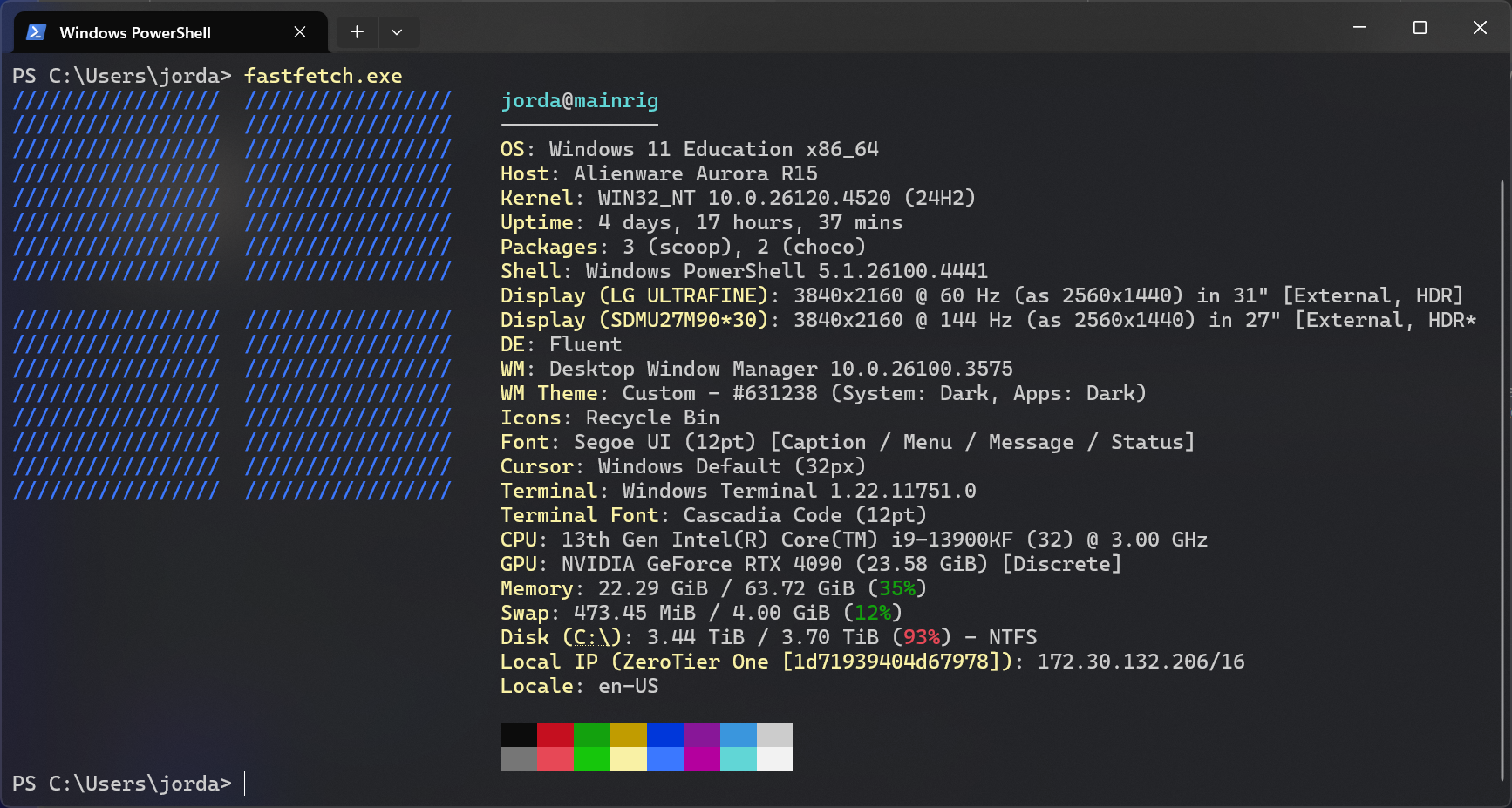Click the GPU GeForce RTX 4090 line
The image size is (1512, 808).
[x=812, y=564]
